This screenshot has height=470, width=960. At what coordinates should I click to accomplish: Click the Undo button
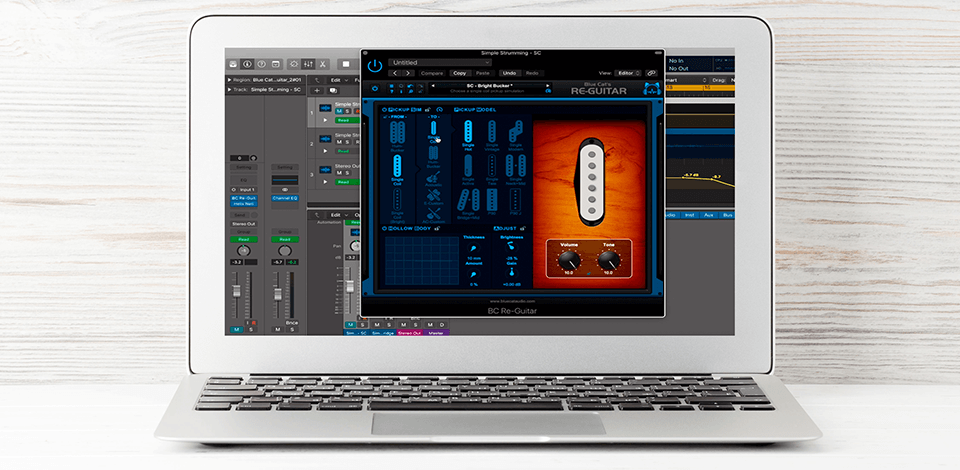(x=508, y=73)
